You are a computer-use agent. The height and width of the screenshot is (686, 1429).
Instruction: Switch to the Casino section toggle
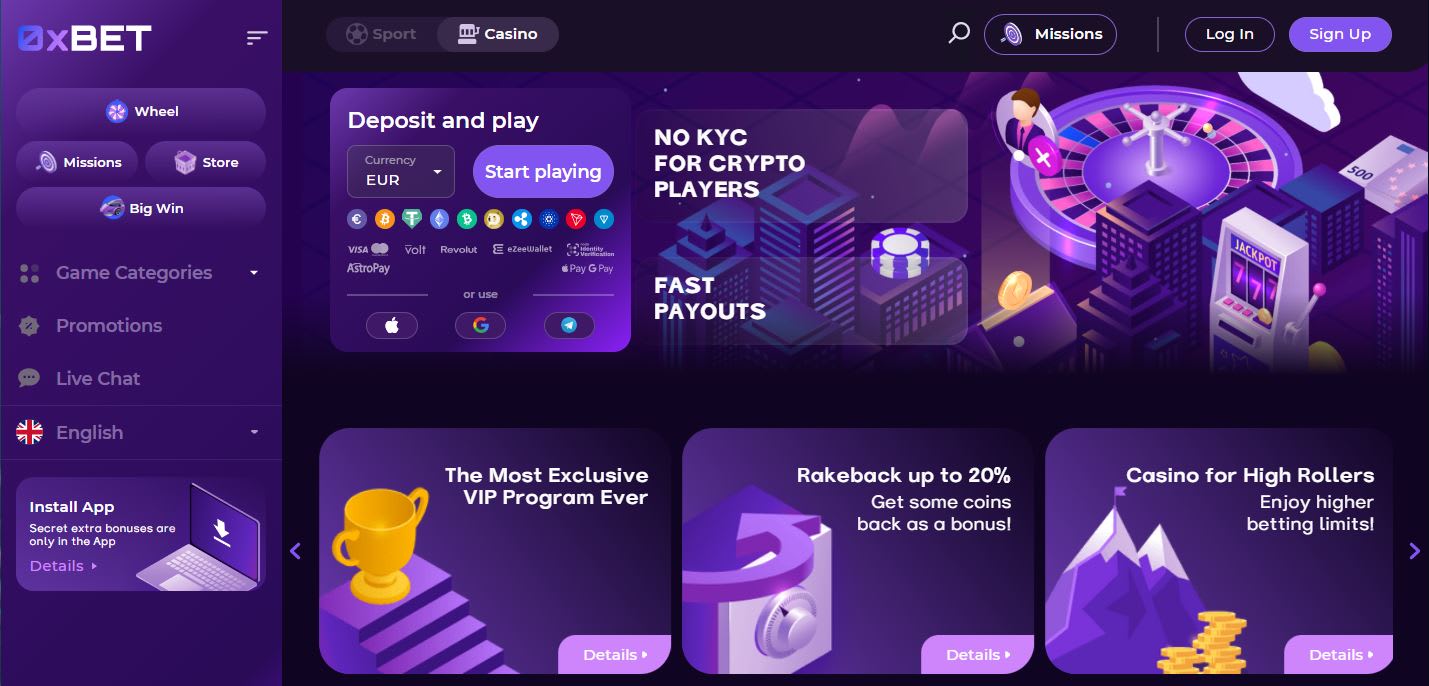(498, 34)
